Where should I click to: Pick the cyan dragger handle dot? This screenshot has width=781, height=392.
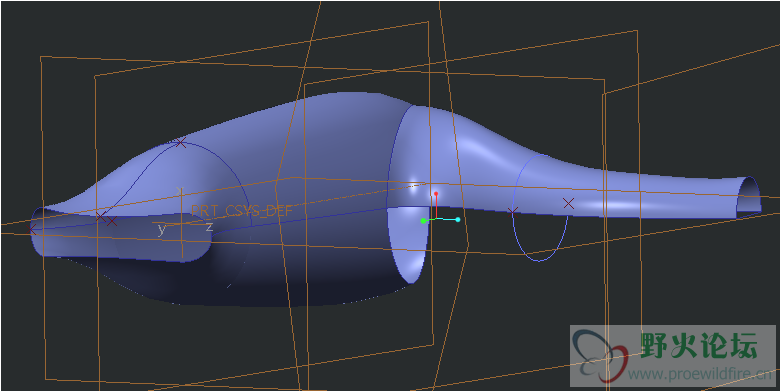pos(458,219)
